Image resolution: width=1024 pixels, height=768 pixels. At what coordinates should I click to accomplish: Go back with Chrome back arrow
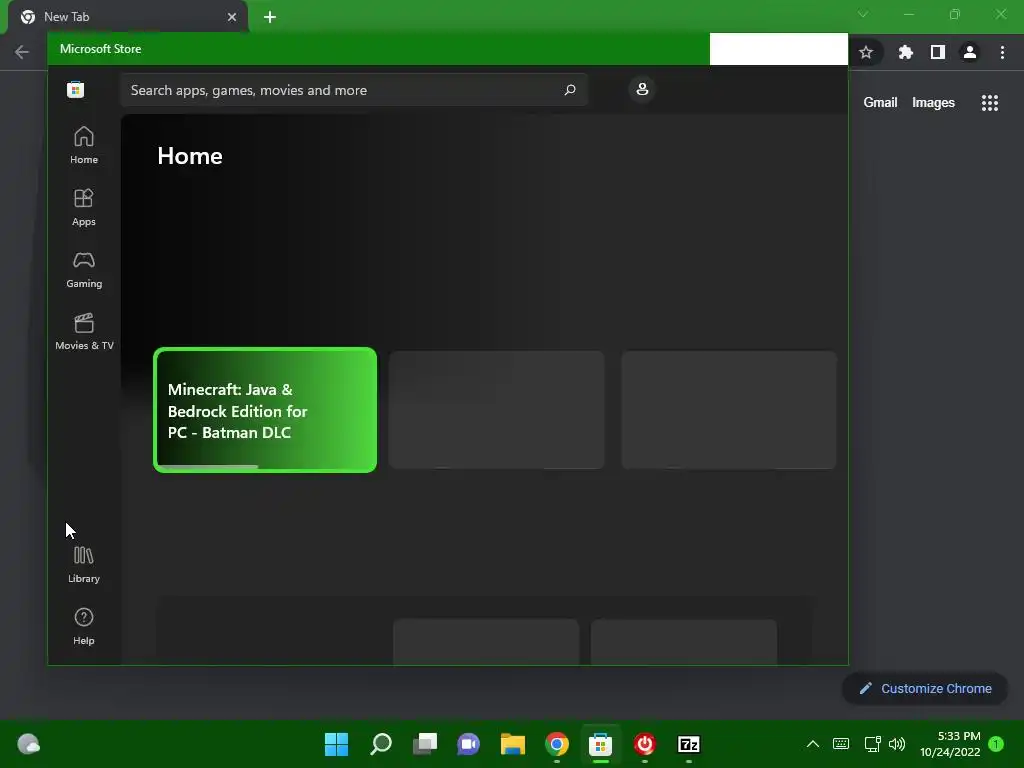[x=22, y=52]
